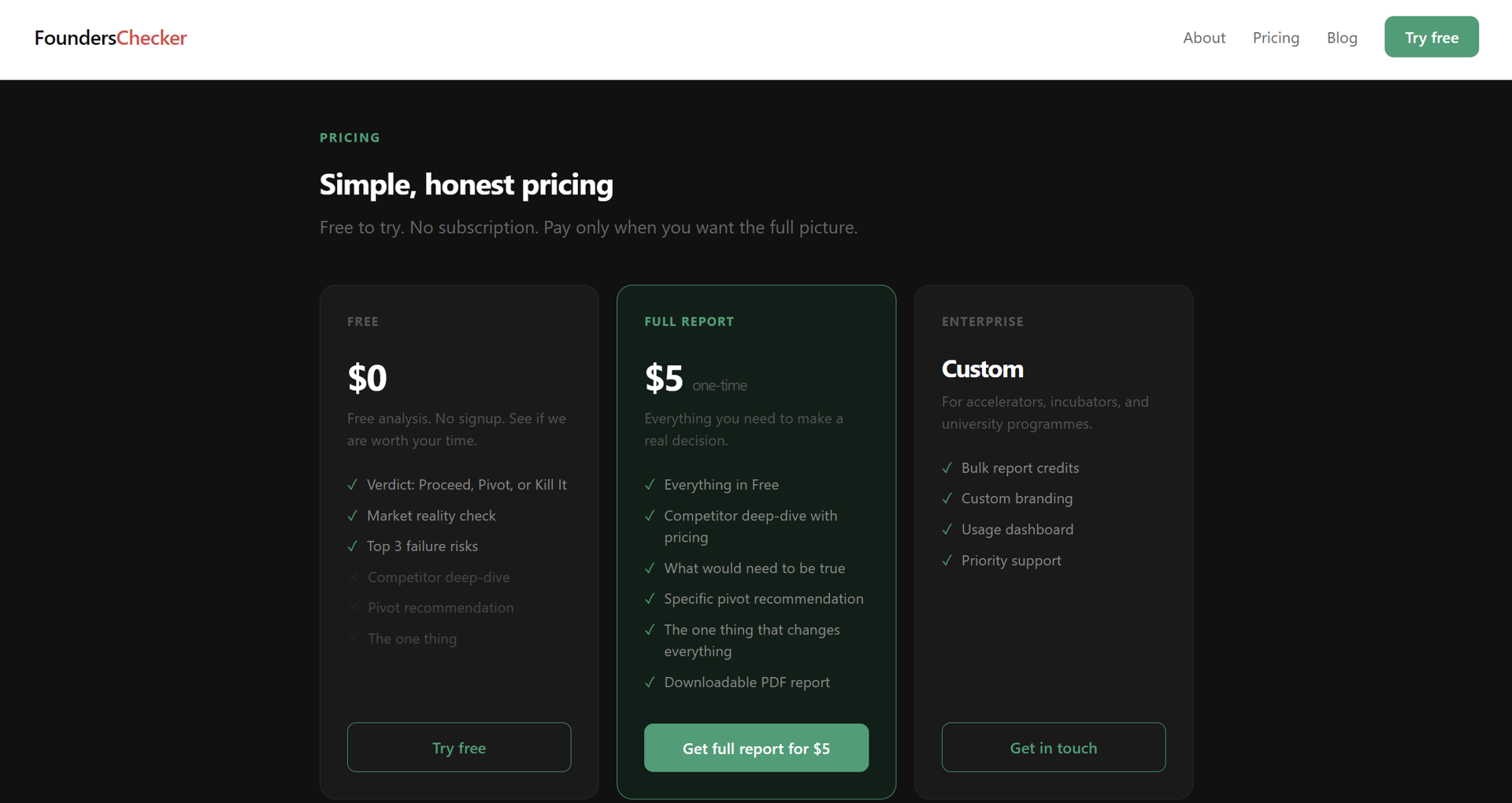Screen dimensions: 1512x803
Task: Click the Simple, honest pricing heading
Action: 466,185
